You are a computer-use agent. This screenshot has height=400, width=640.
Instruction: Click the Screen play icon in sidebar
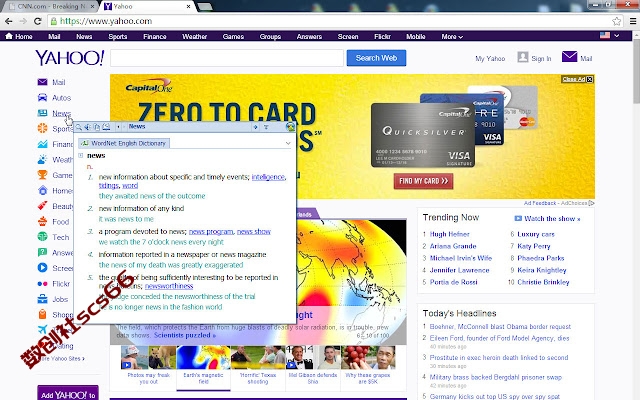point(42,268)
